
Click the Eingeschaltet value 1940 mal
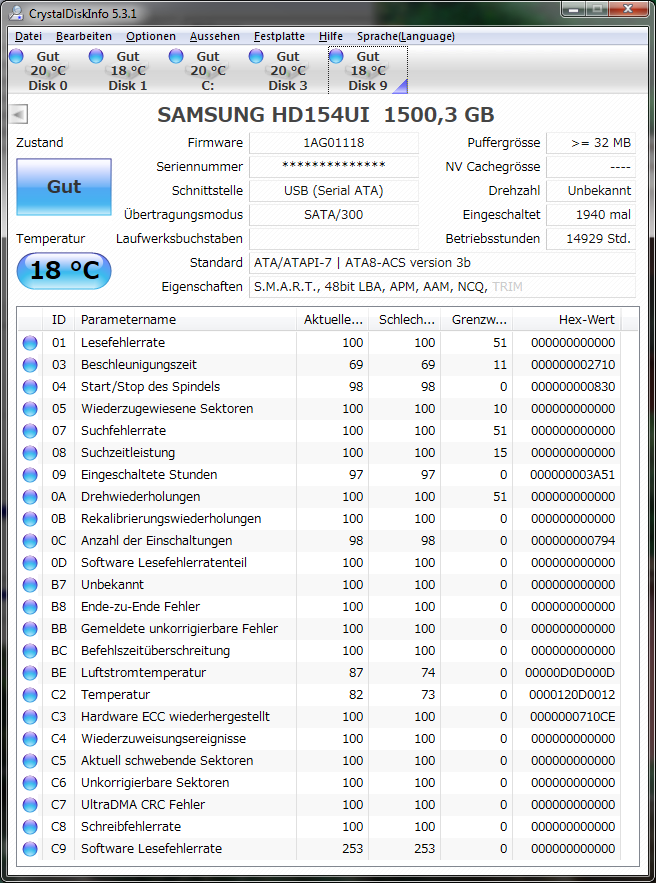(591, 215)
